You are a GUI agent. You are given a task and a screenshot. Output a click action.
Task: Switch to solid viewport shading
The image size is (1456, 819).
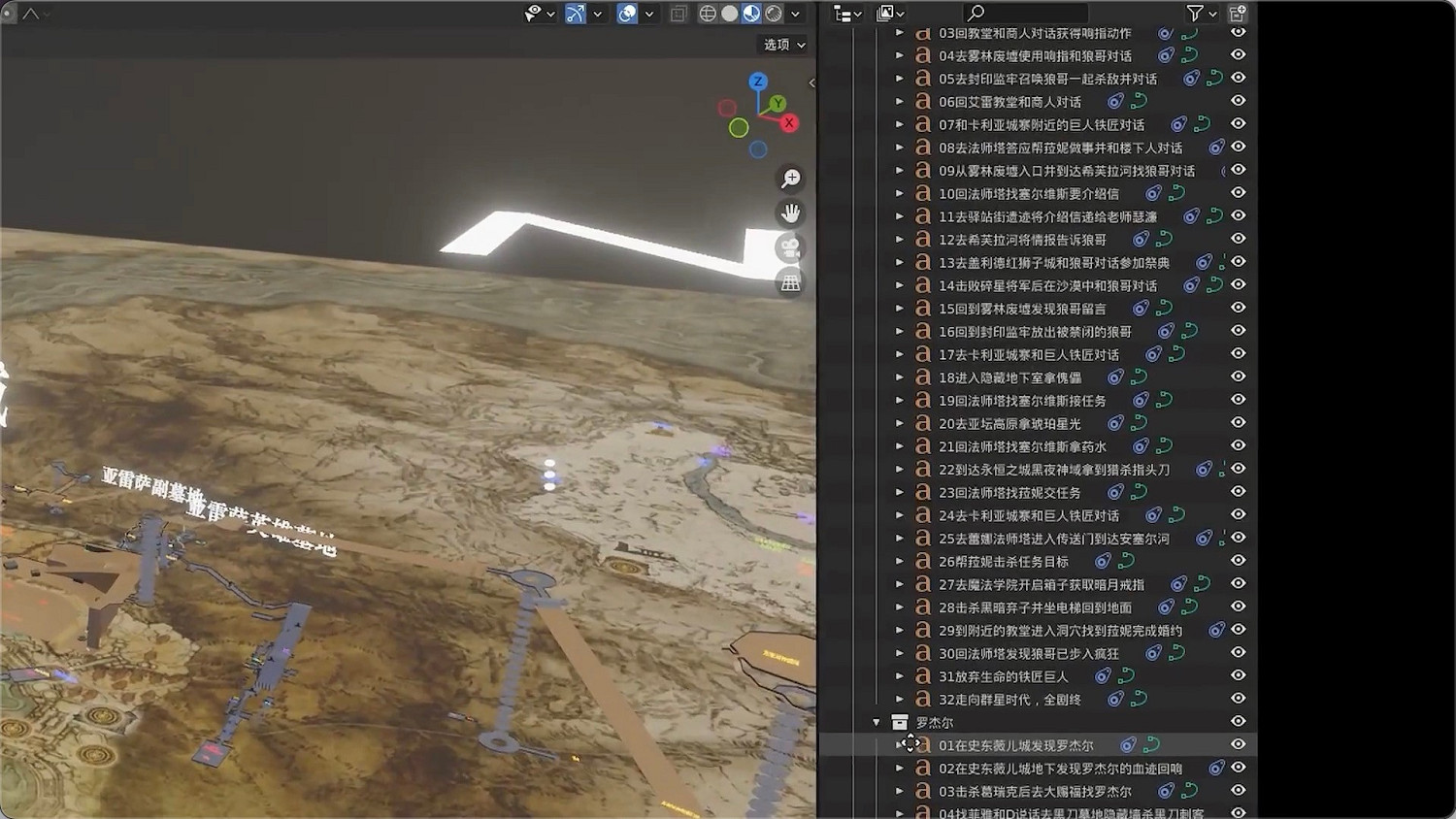pyautogui.click(x=730, y=14)
